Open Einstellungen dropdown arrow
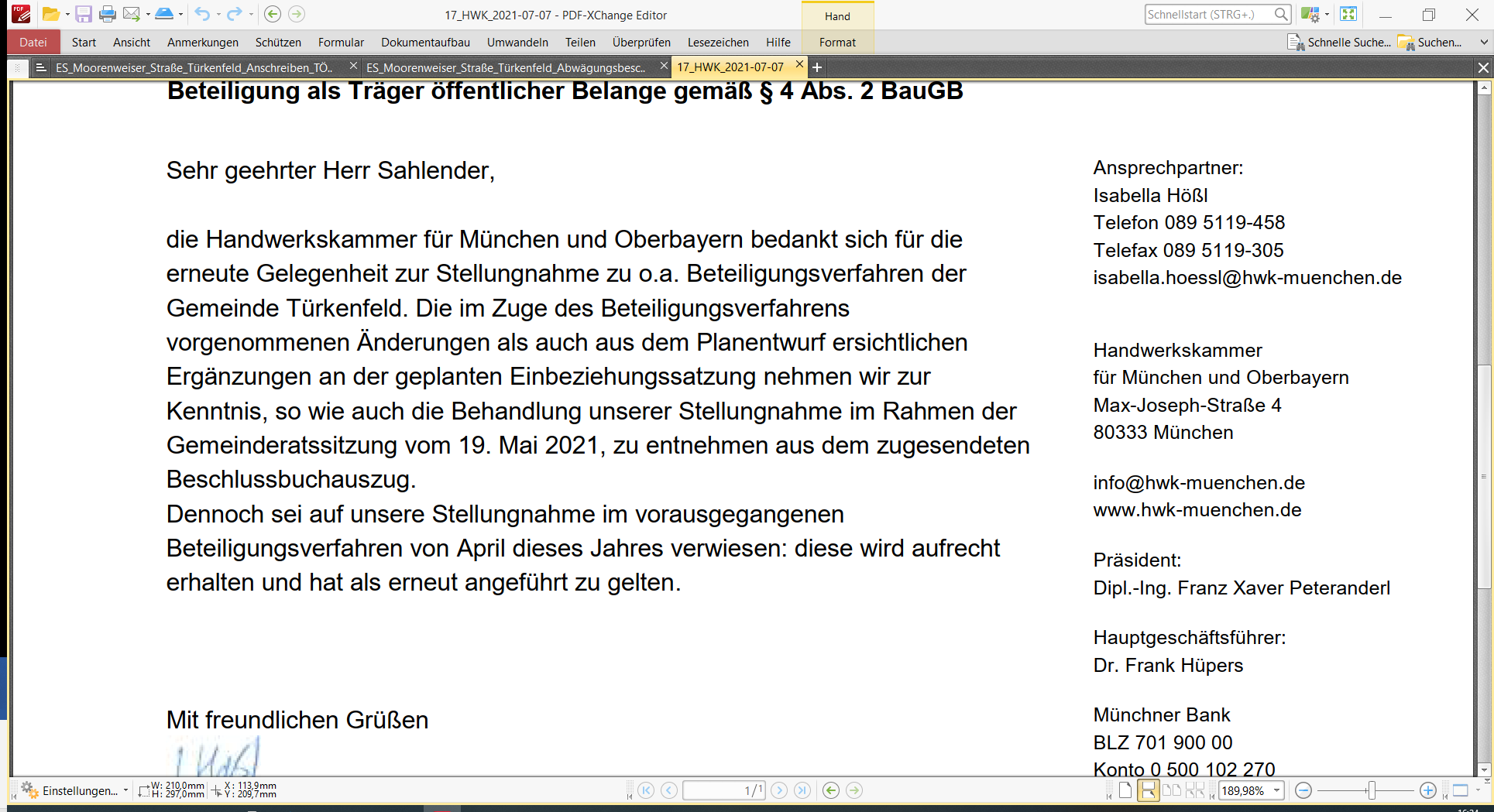1494x812 pixels. [125, 790]
